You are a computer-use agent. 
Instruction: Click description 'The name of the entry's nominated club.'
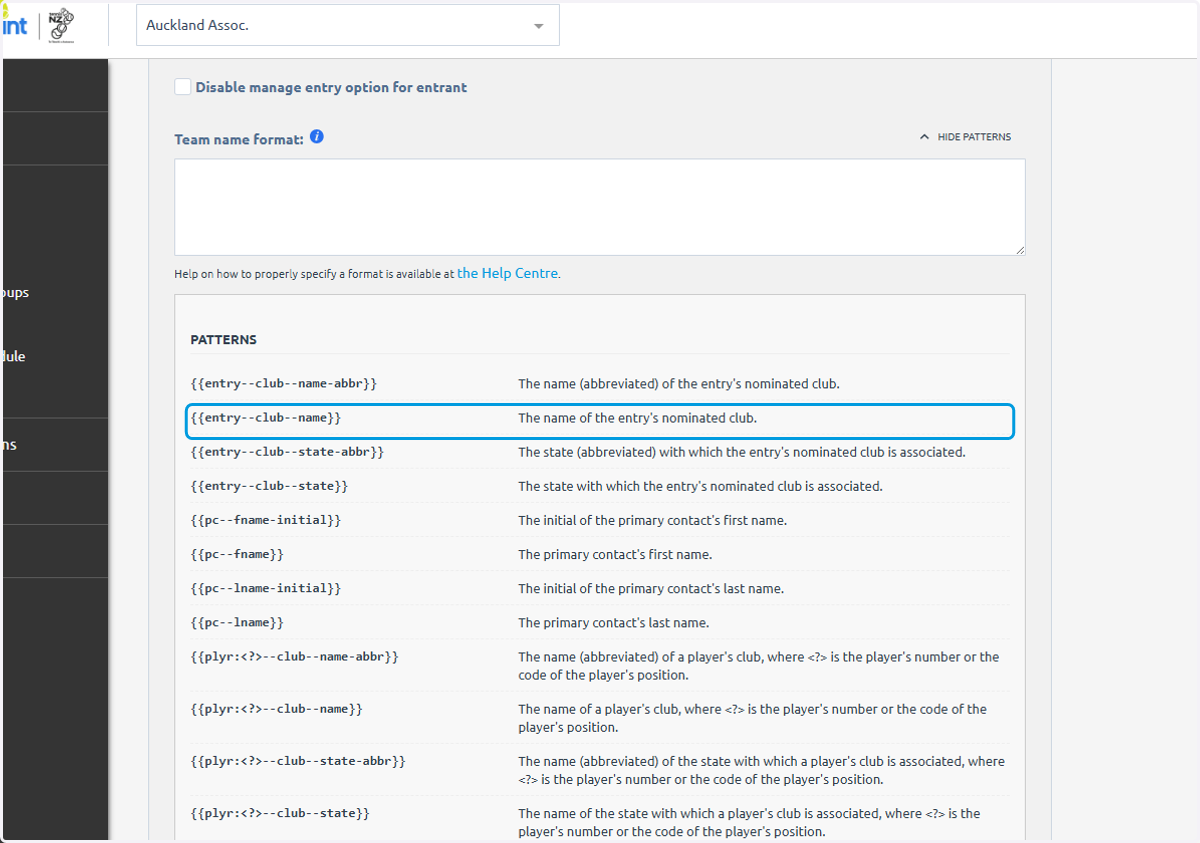(637, 418)
